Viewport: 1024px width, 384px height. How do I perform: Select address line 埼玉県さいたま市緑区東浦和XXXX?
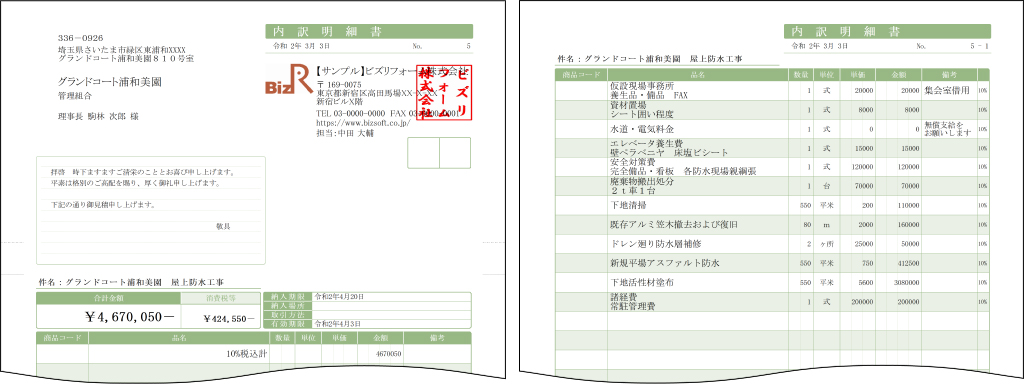click(122, 49)
